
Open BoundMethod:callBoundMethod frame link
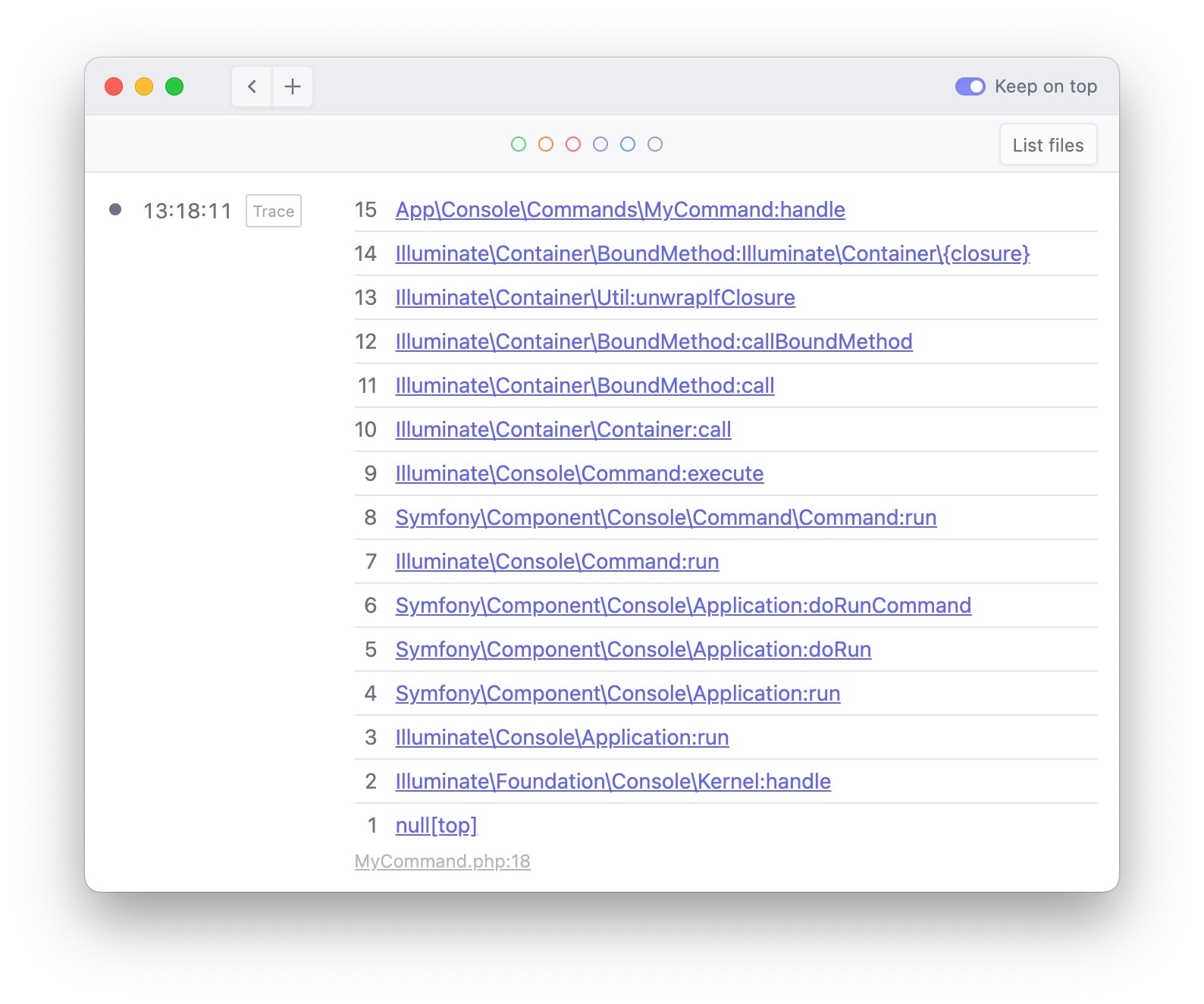coord(654,341)
